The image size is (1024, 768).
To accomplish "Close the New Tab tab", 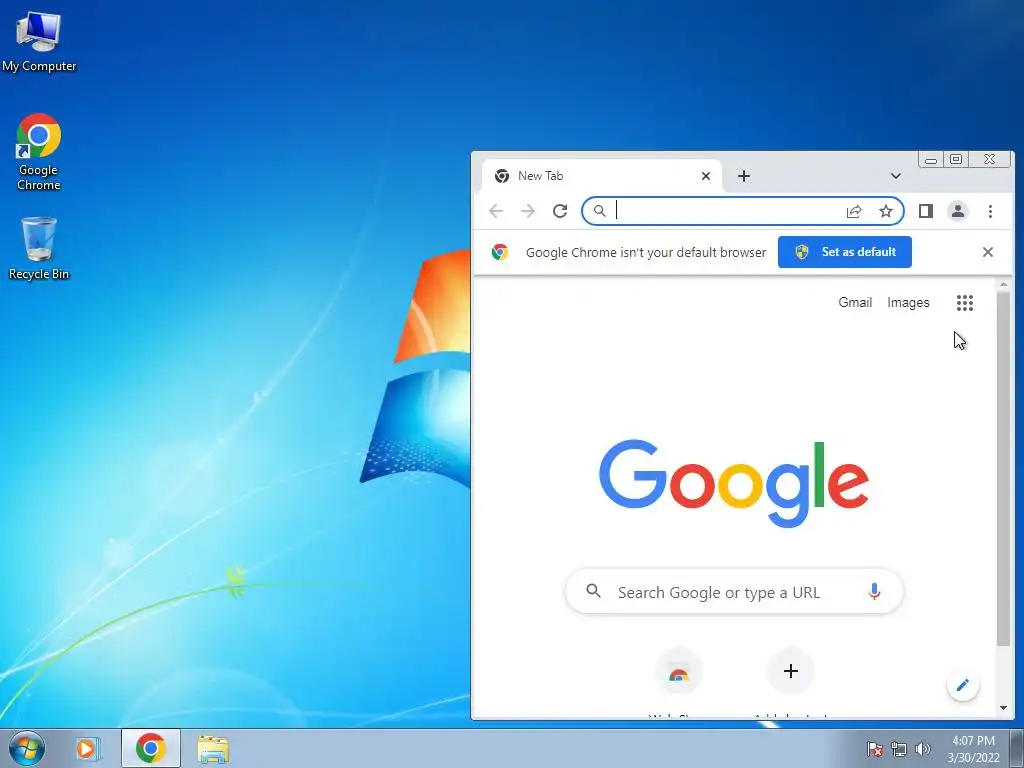I will 705,176.
